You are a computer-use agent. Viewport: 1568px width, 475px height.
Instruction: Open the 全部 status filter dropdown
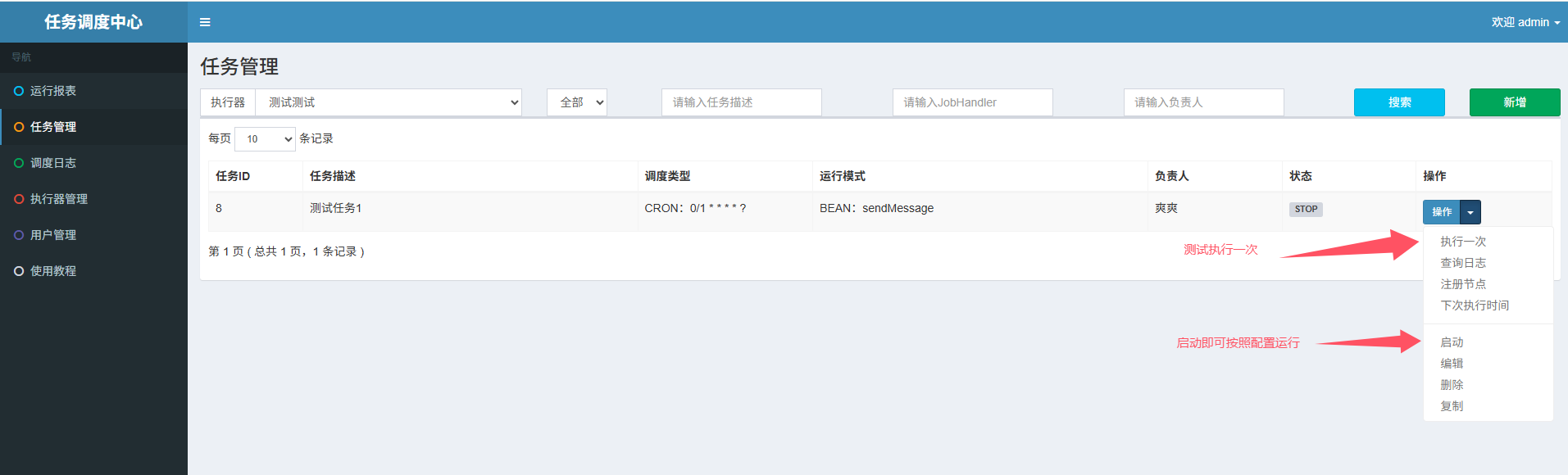tap(577, 102)
